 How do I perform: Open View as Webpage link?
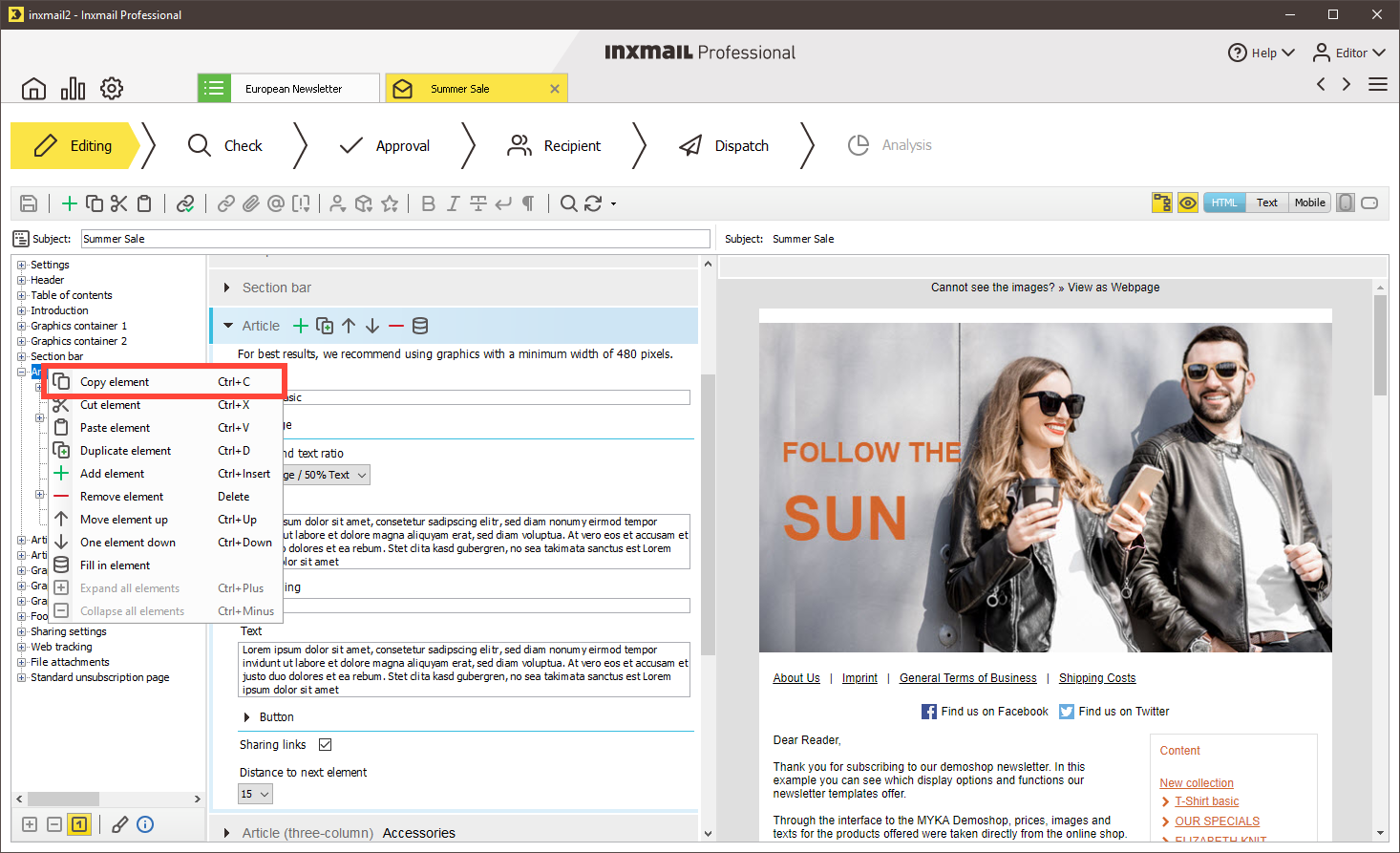pyautogui.click(x=1114, y=288)
